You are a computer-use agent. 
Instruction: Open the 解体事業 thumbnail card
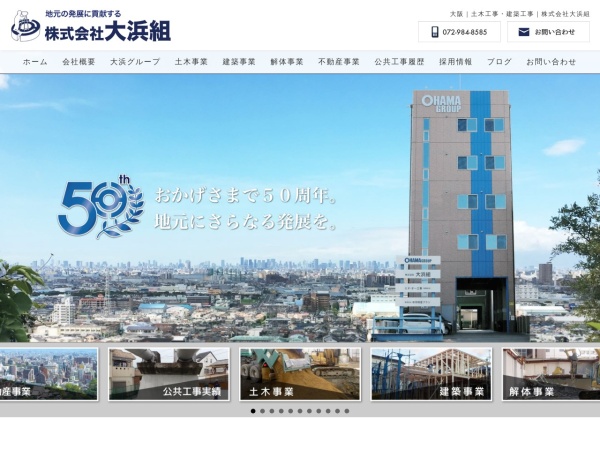551,374
